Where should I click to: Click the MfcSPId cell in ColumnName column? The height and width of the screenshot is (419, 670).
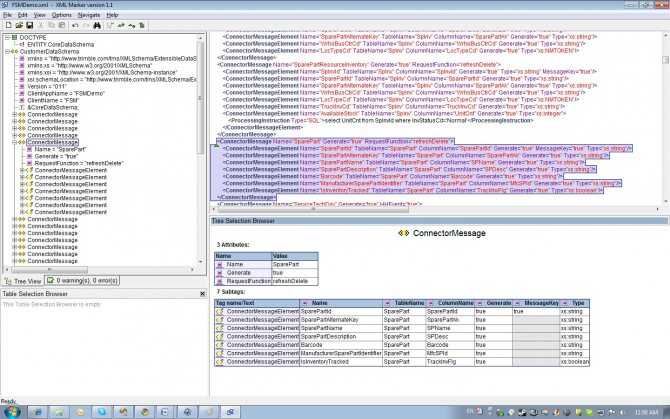click(450, 353)
